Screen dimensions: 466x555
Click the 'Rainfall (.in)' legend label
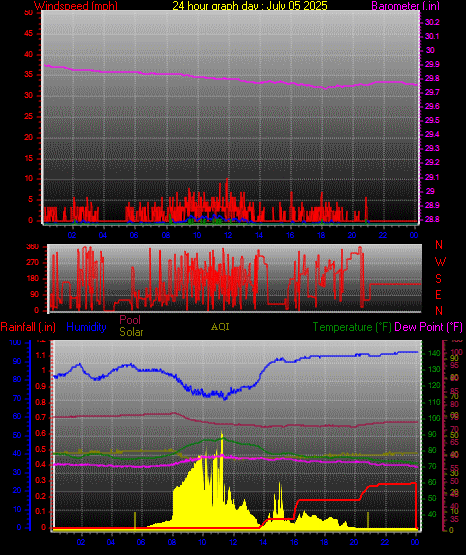28,327
